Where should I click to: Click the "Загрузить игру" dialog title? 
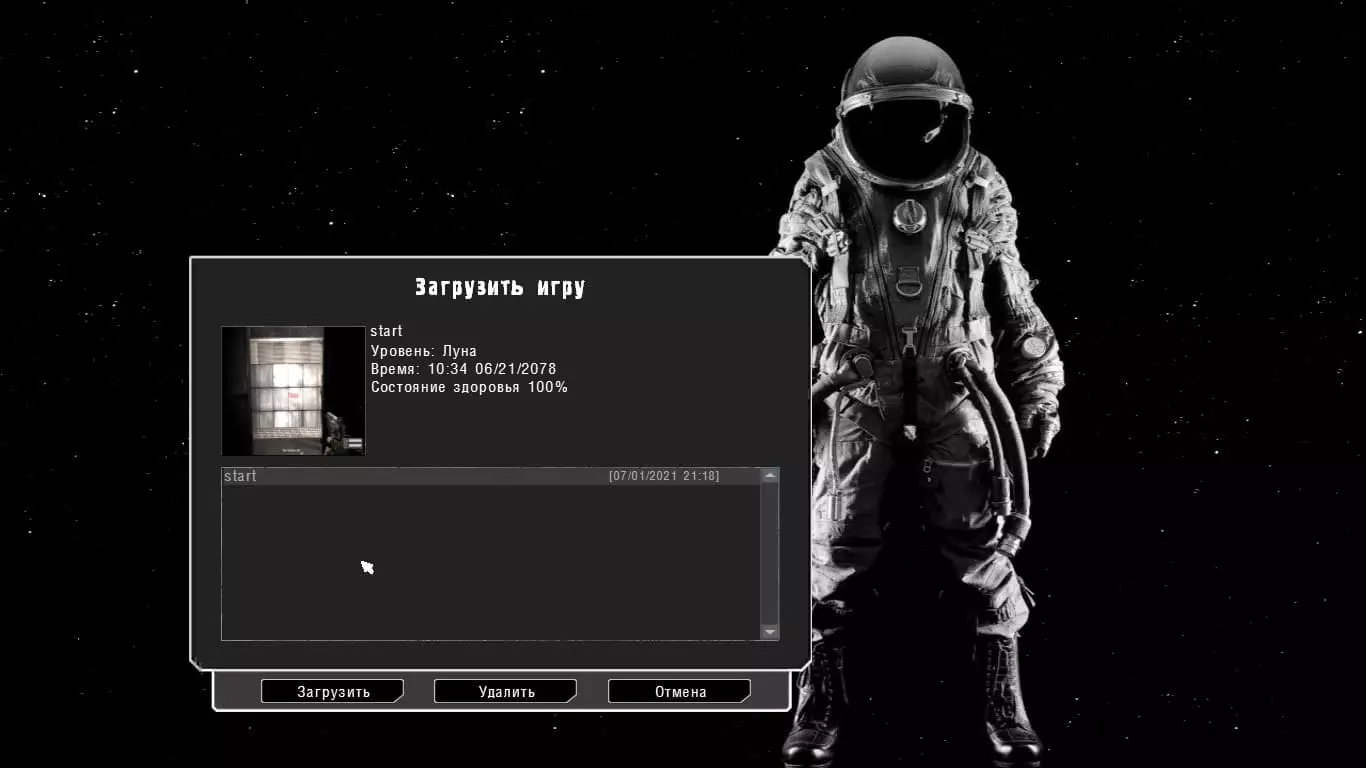[500, 287]
